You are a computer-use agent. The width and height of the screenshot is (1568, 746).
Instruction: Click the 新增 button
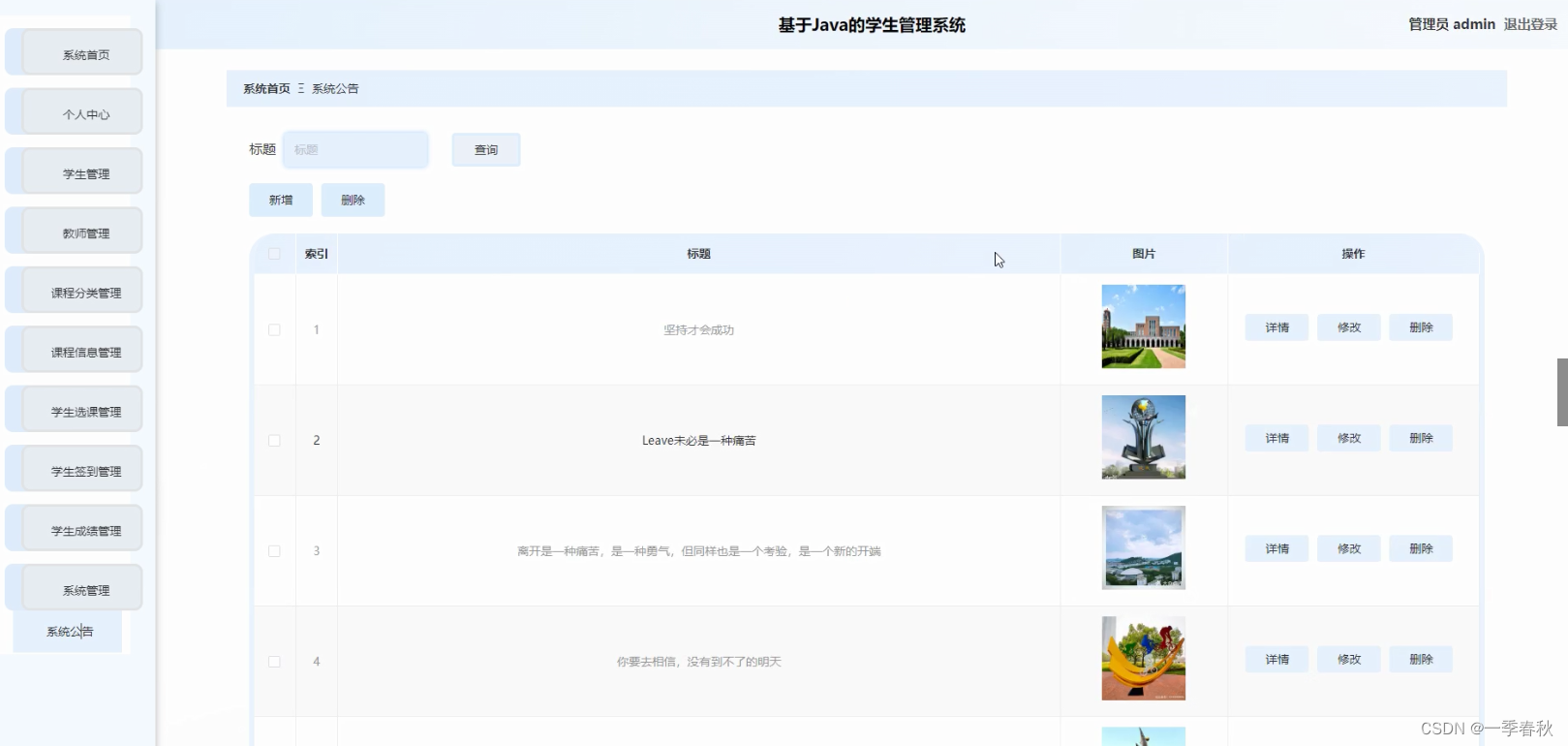281,200
